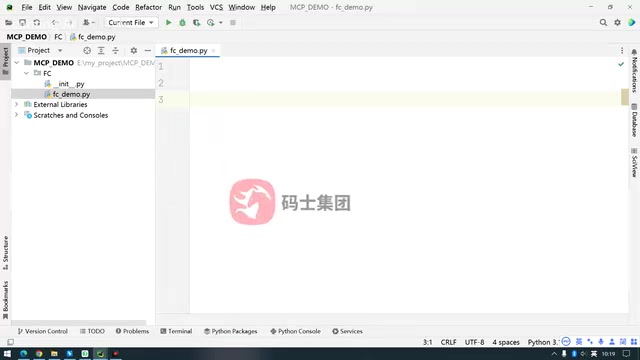Open the Notifications side panel

pos(634,71)
